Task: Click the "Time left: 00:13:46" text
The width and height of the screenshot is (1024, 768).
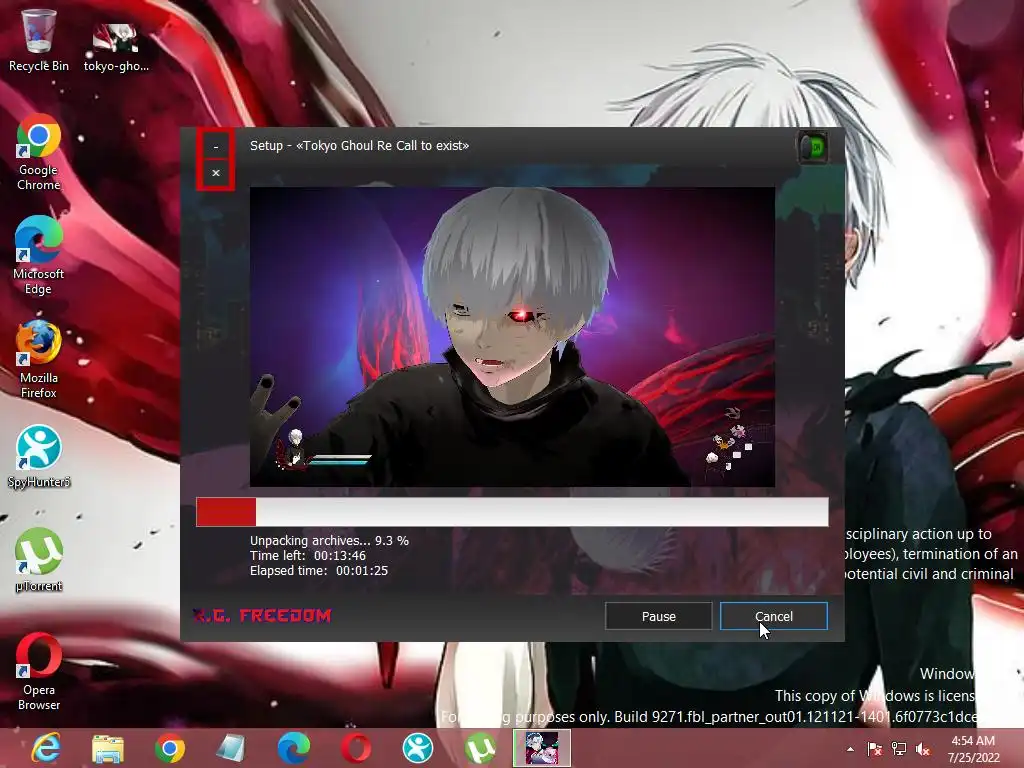Action: tap(308, 556)
